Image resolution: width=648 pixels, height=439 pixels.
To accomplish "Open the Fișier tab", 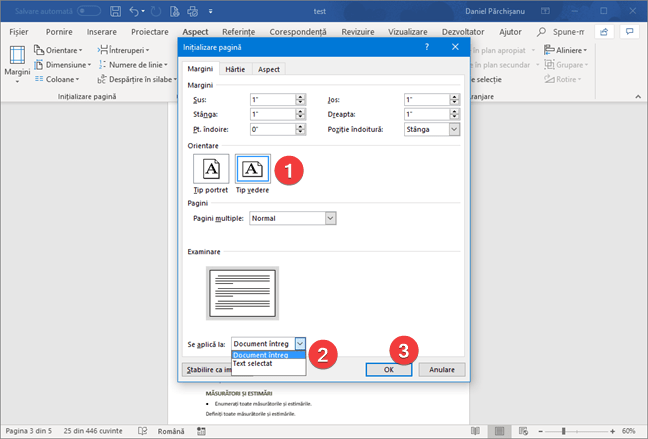I will click(19, 32).
